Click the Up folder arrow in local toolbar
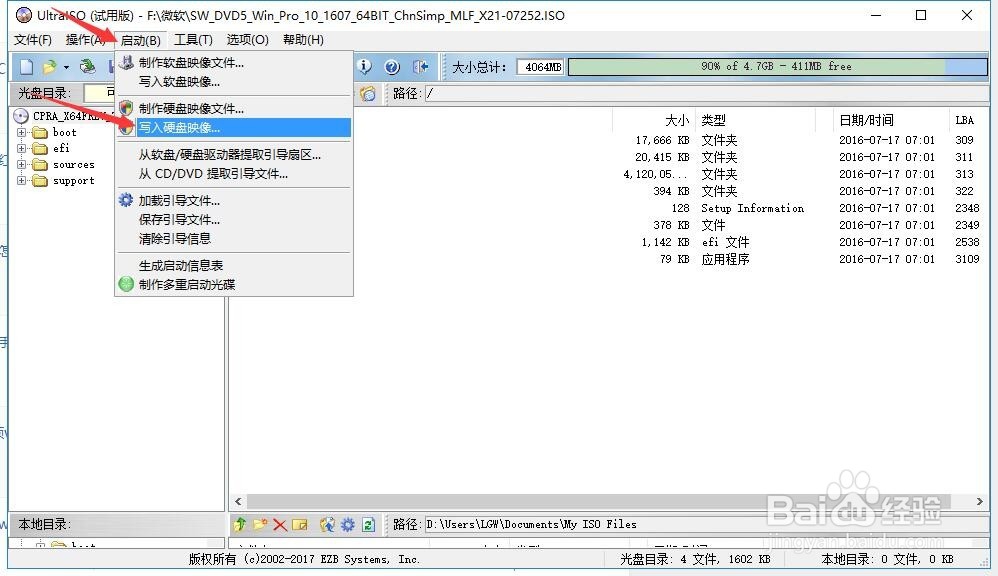998x576 pixels. click(x=240, y=524)
